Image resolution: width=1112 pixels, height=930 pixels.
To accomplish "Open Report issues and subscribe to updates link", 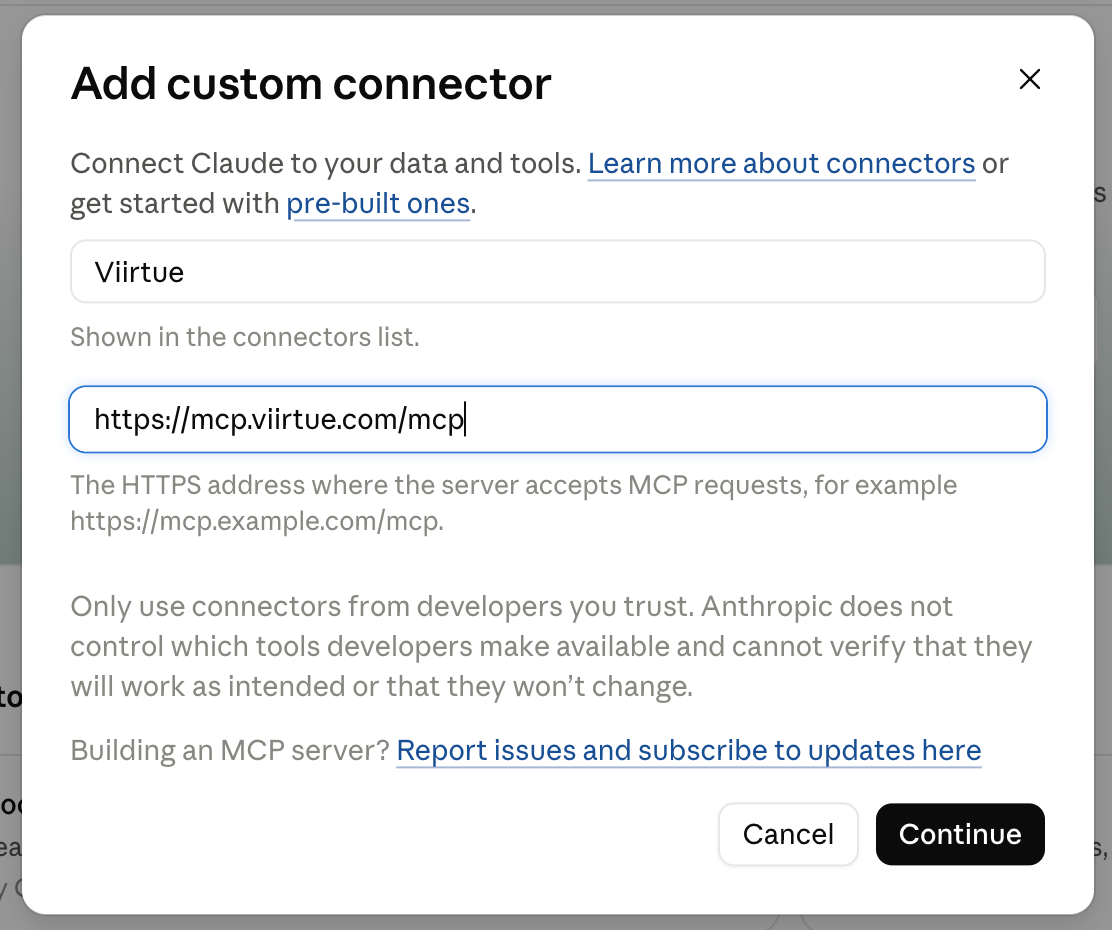I will 689,751.
